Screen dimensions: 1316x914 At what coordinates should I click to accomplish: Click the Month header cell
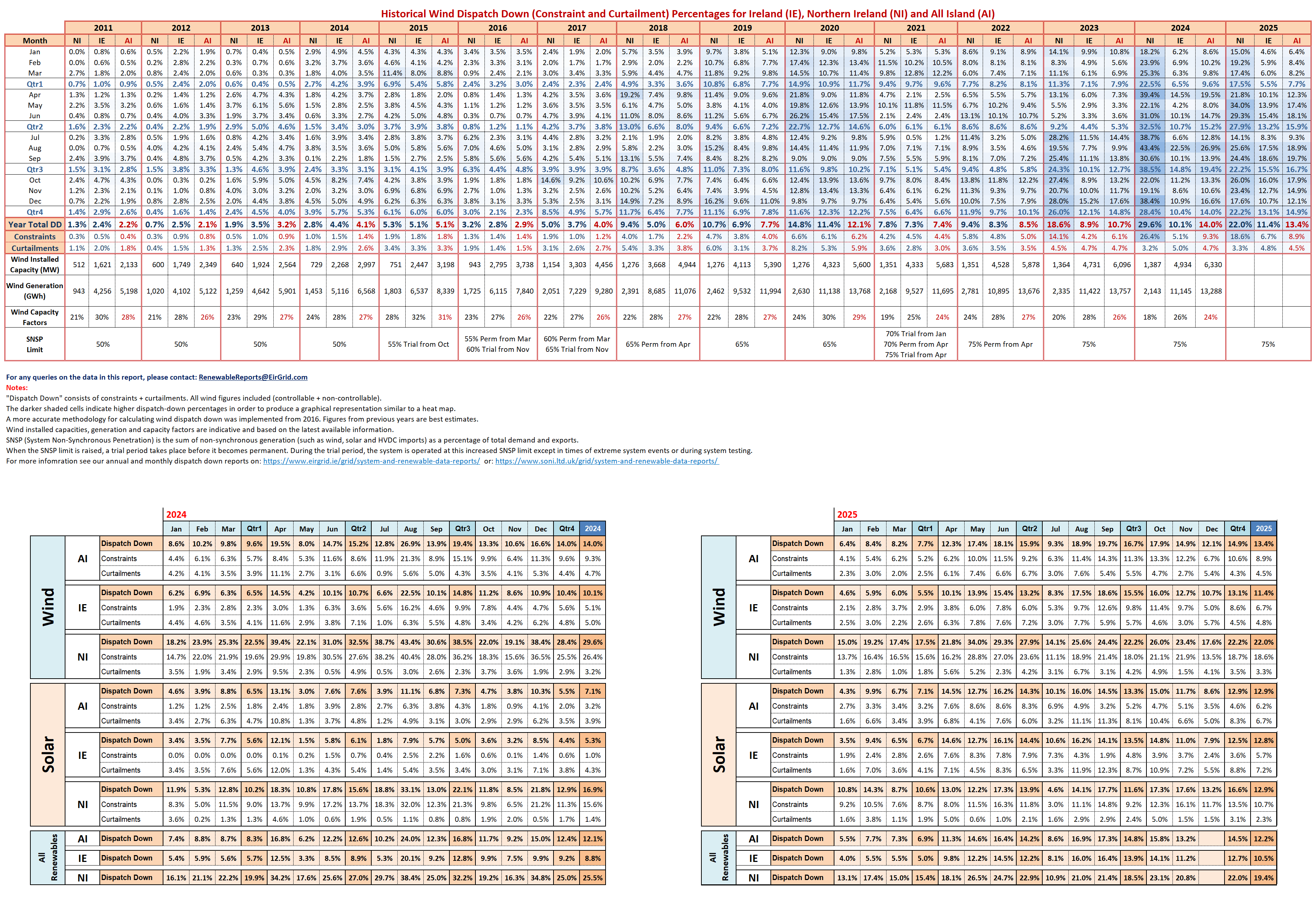click(35, 40)
